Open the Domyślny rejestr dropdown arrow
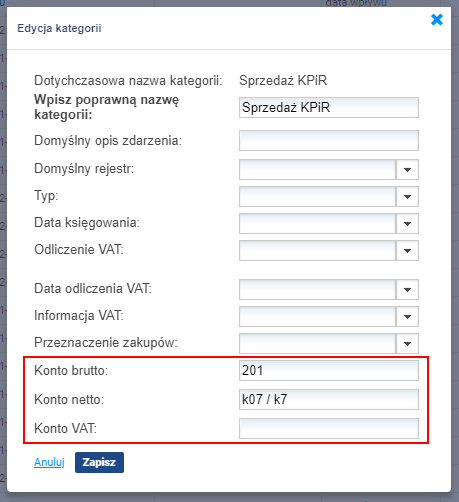 click(407, 170)
